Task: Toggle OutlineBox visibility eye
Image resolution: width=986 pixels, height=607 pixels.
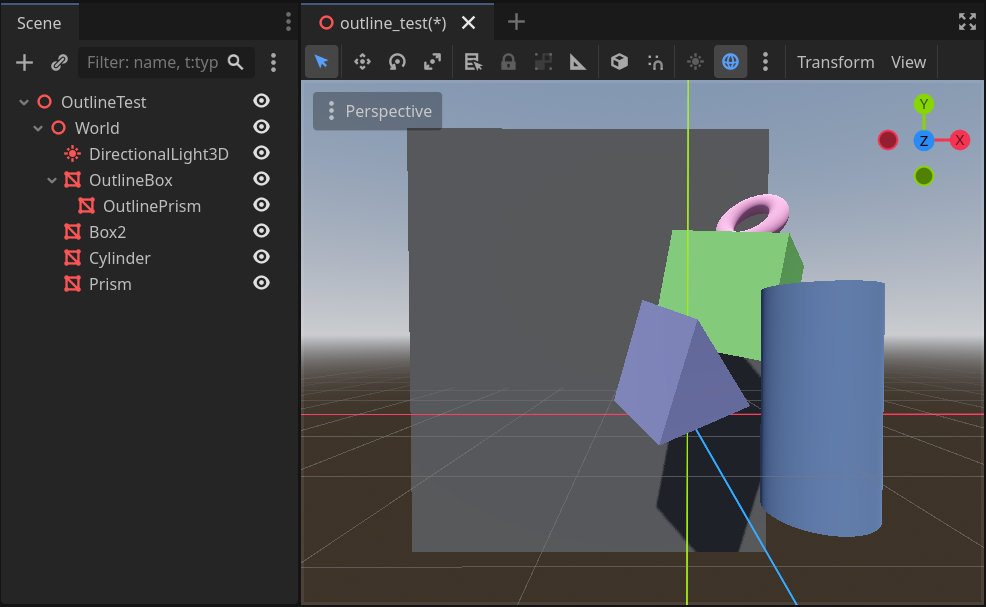Action: pyautogui.click(x=262, y=179)
